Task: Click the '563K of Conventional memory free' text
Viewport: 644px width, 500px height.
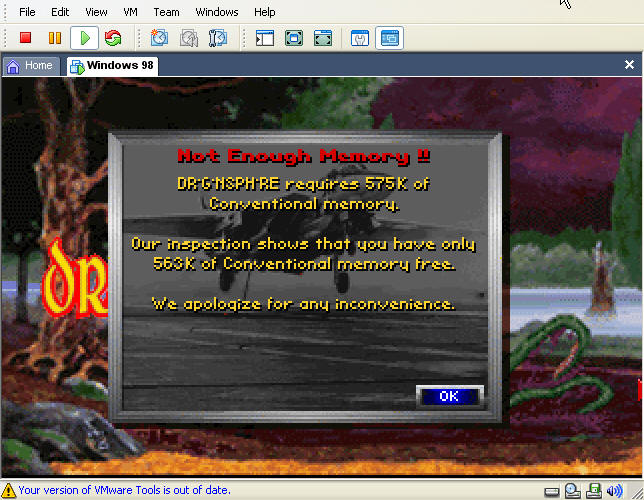Action: click(x=304, y=264)
